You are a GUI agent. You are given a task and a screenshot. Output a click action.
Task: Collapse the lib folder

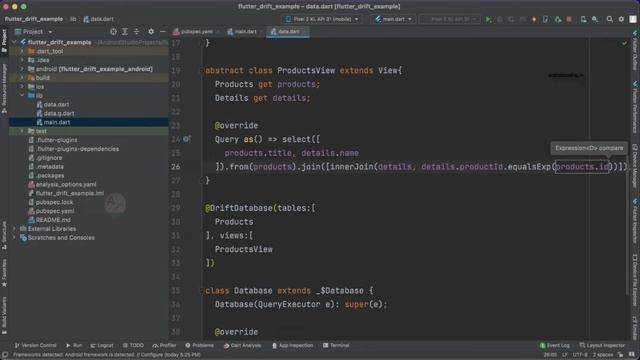click(22, 96)
